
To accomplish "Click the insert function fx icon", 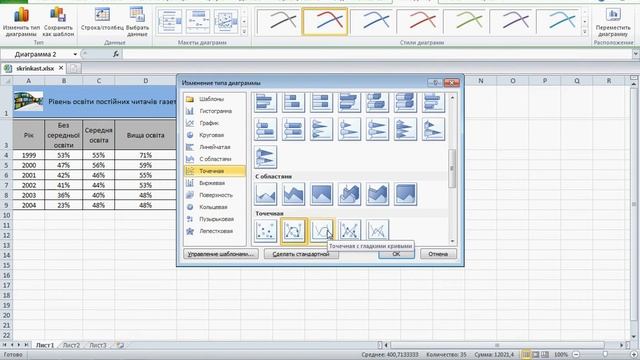I will pyautogui.click(x=116, y=54).
